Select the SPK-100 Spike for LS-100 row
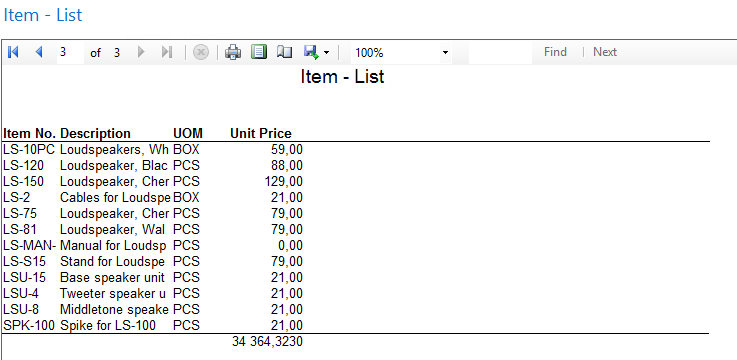Image resolution: width=737 pixels, height=360 pixels. coord(153,325)
